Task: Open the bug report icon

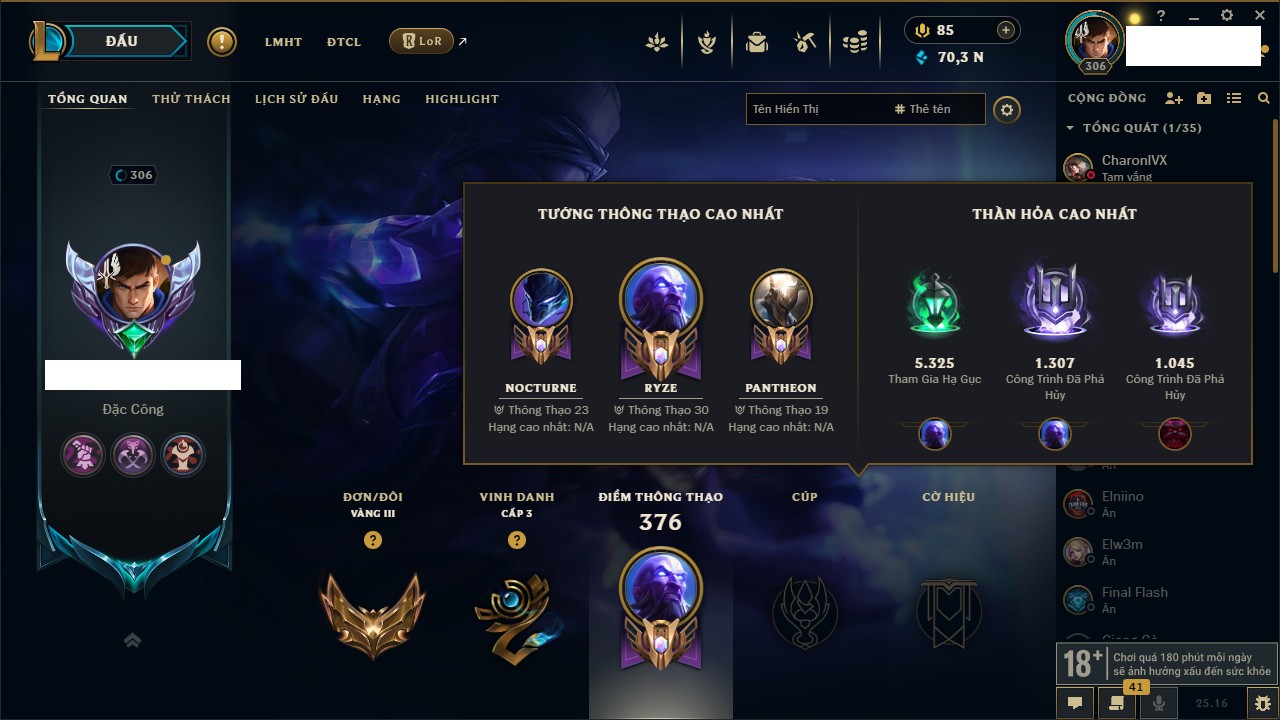Action: pos(1263,703)
